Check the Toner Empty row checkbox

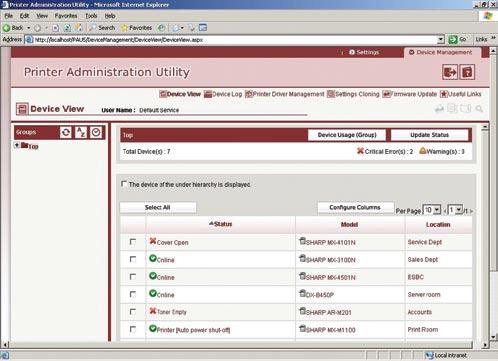coord(133,311)
